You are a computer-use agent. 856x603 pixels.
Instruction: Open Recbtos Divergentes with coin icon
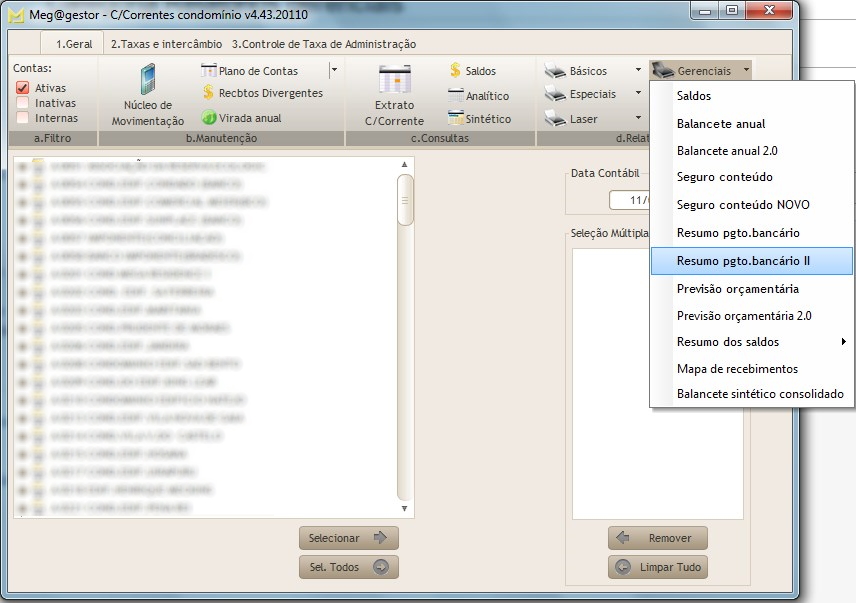click(x=210, y=93)
